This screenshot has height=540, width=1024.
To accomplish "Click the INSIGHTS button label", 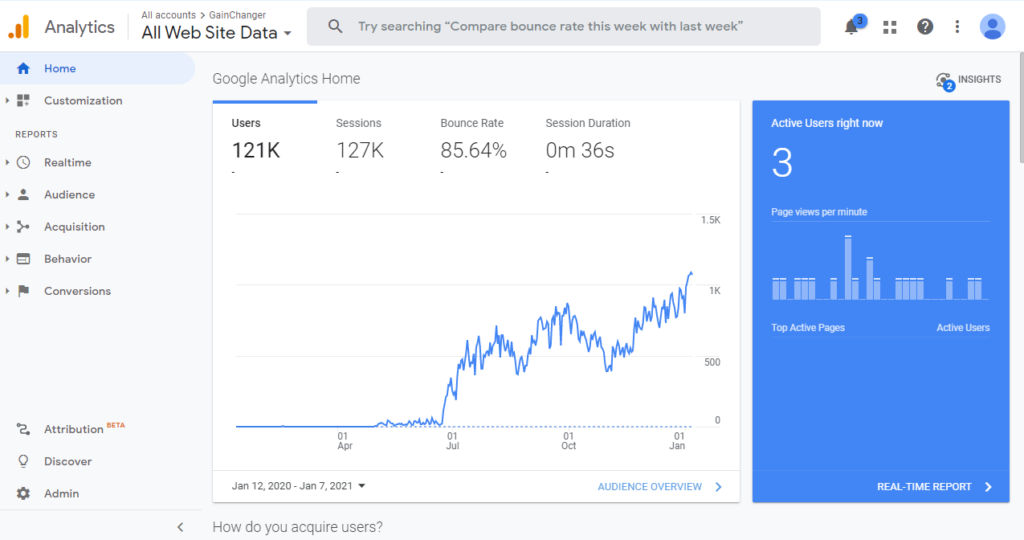I will pyautogui.click(x=979, y=79).
